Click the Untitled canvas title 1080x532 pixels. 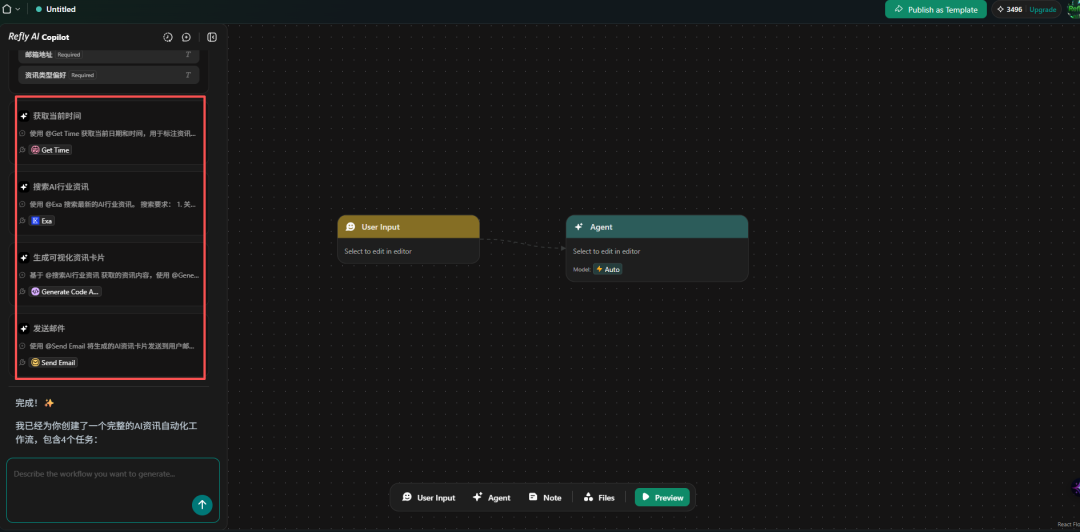coord(61,10)
